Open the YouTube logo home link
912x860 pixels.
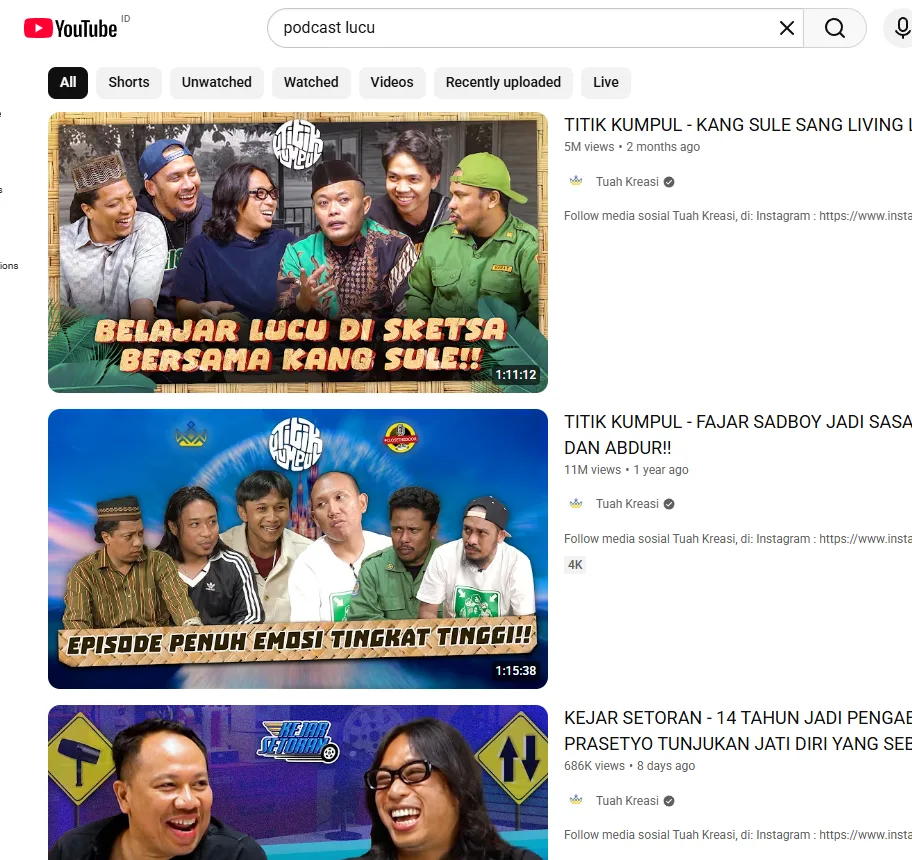(70, 28)
